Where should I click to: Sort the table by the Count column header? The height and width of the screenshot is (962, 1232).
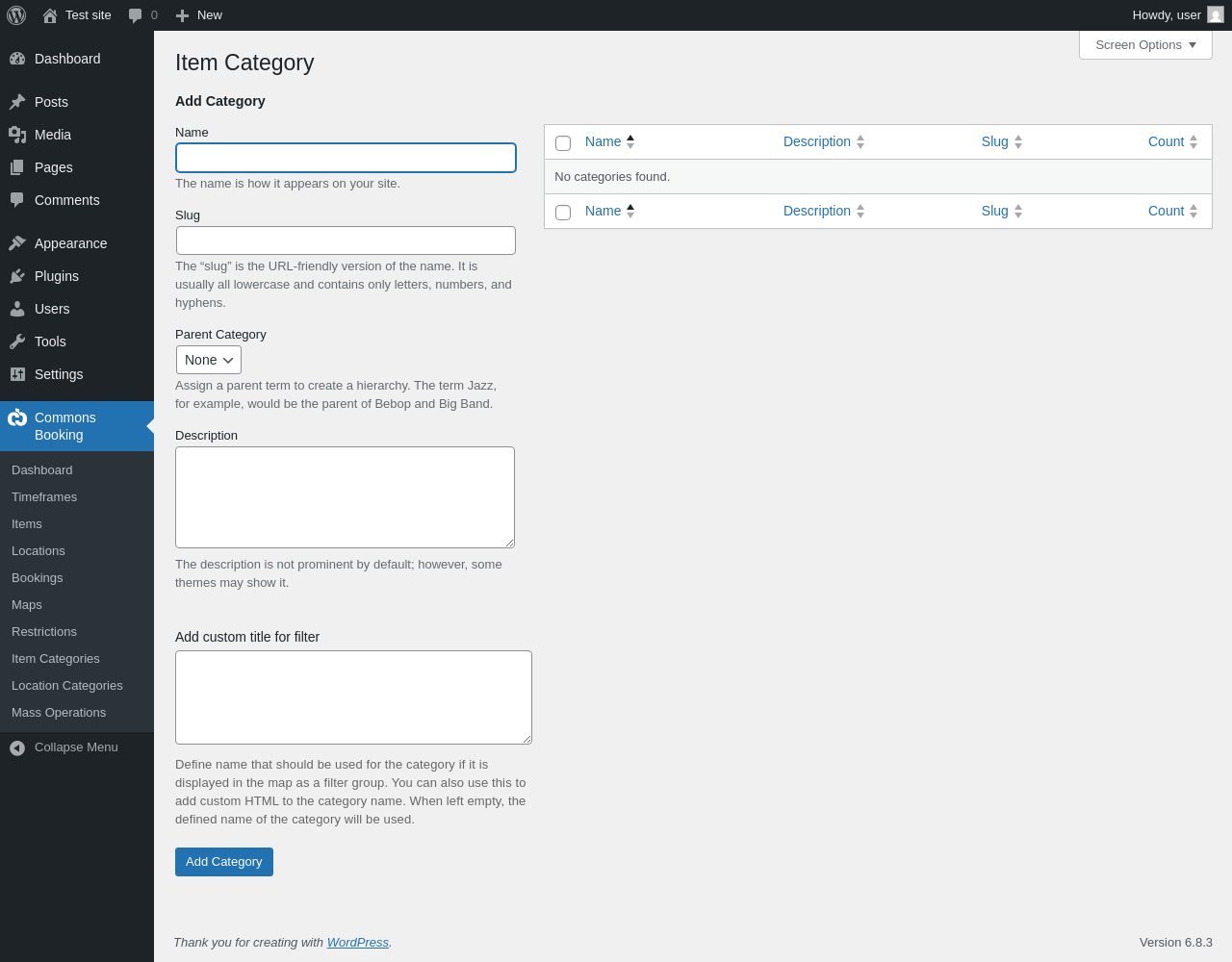point(1166,141)
